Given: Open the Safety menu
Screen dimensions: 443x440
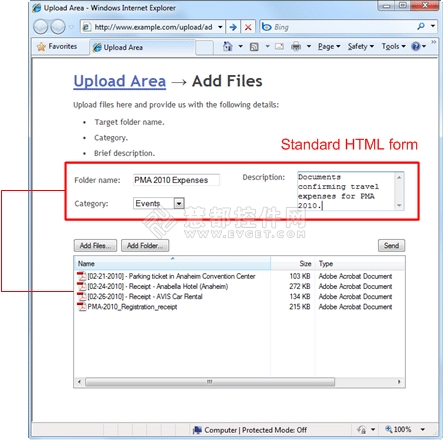Looking at the screenshot, I should tap(361, 46).
